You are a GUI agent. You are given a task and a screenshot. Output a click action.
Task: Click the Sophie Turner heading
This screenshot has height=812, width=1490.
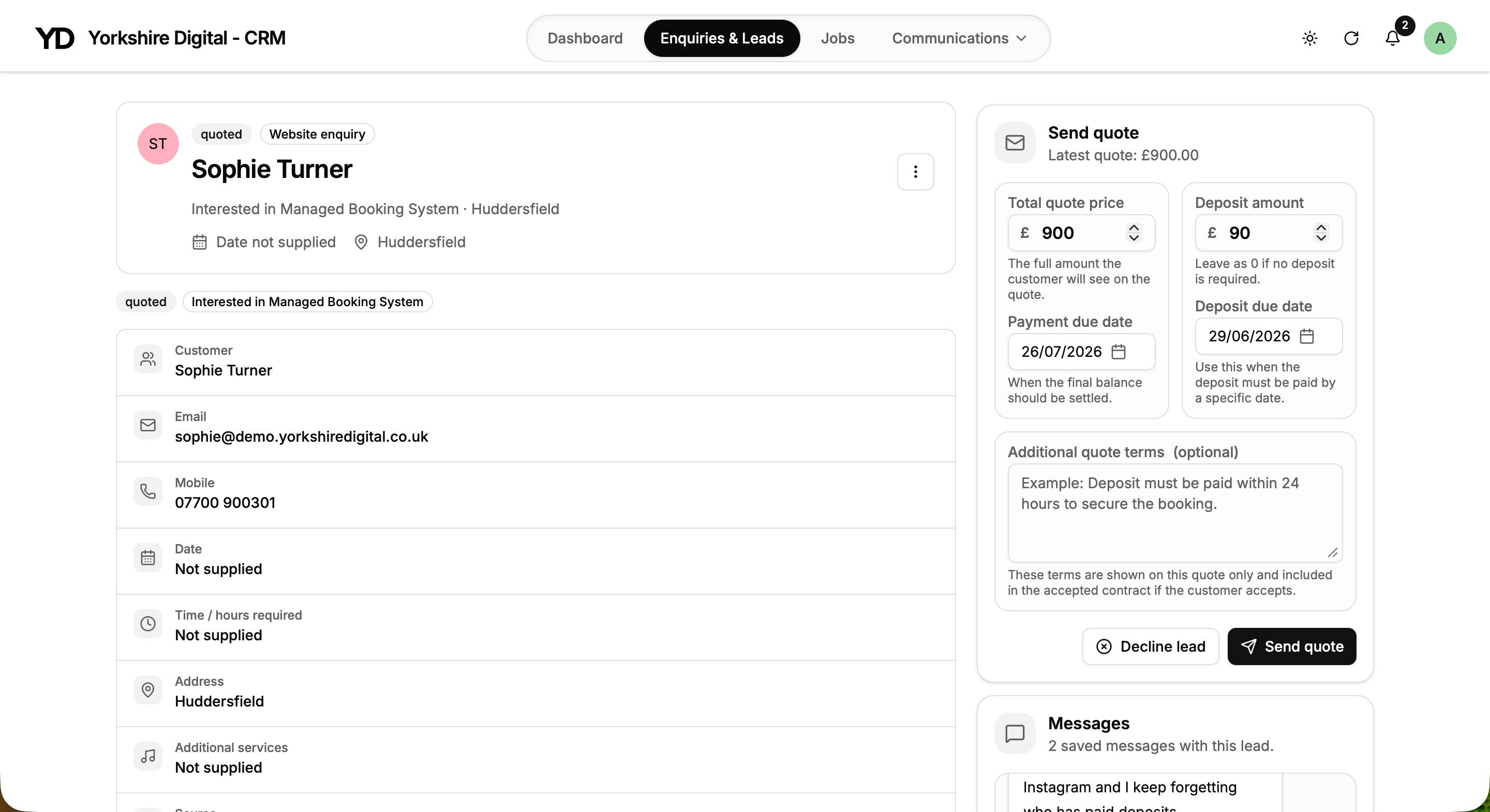[272, 170]
